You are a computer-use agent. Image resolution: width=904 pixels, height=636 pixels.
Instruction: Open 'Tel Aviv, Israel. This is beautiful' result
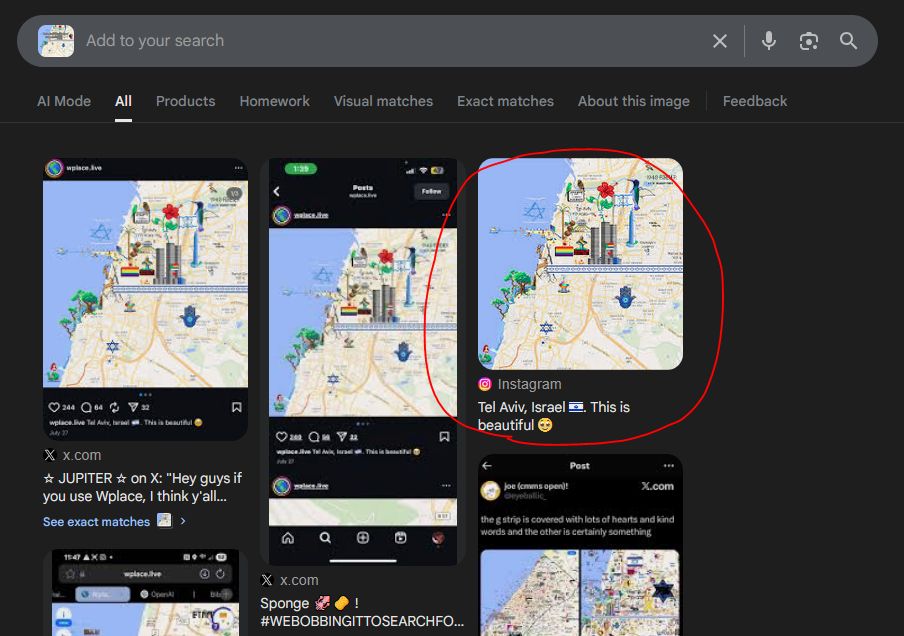(554, 416)
